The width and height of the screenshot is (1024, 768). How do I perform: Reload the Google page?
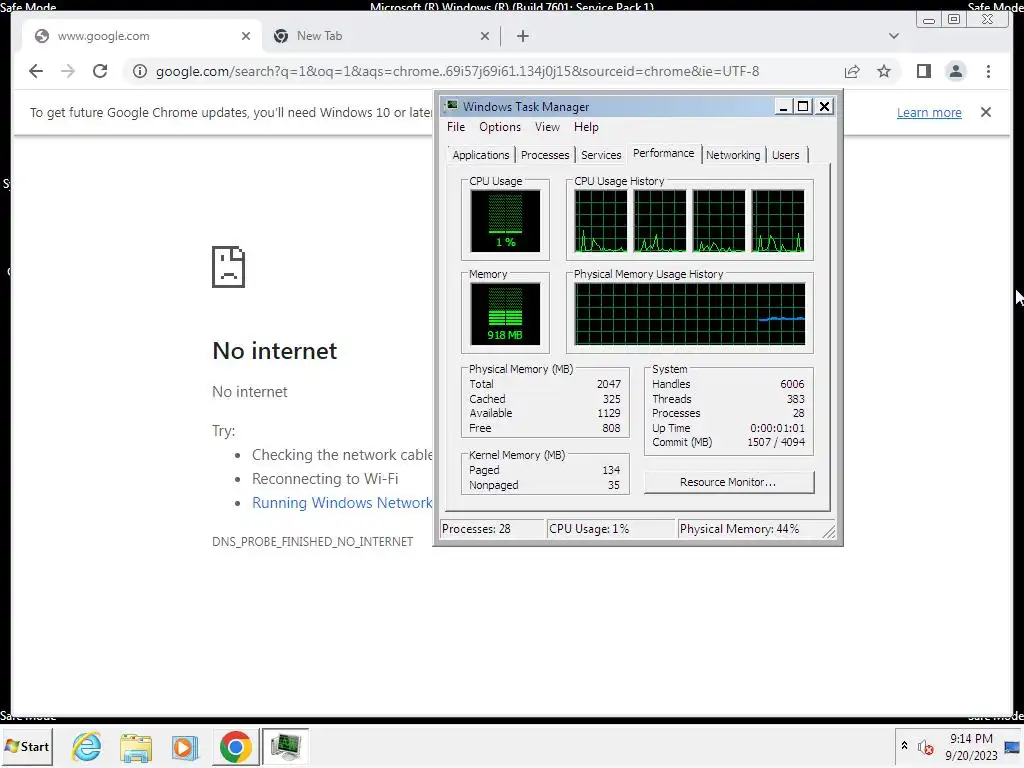(100, 71)
